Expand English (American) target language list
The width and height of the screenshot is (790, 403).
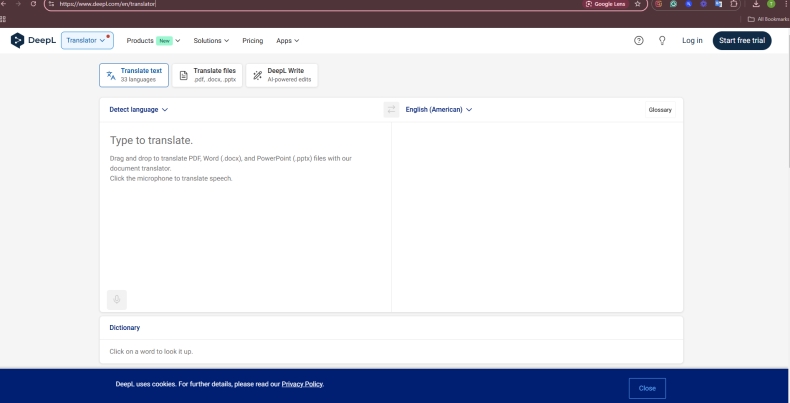(x=438, y=109)
